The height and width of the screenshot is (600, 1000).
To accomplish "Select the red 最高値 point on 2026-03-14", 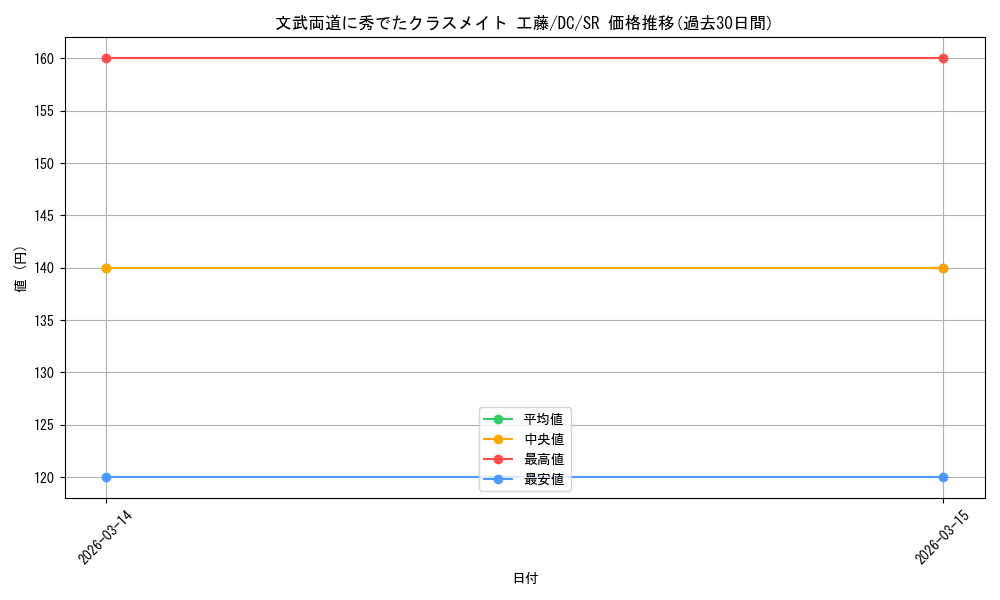I will point(106,58).
